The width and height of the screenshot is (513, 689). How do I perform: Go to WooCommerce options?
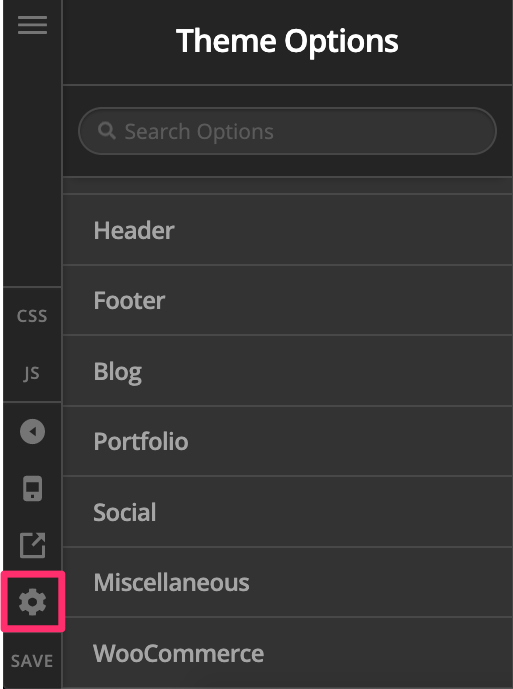click(x=287, y=653)
